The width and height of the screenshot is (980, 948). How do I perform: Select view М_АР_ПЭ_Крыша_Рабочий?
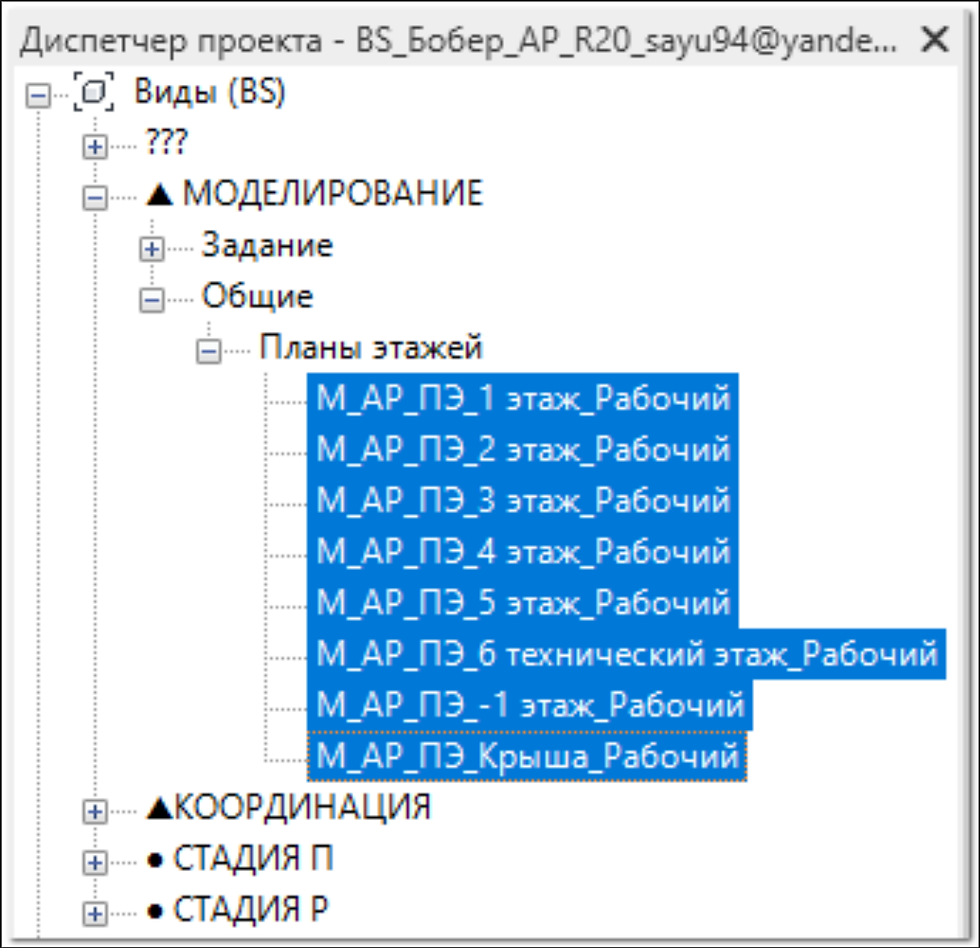point(527,757)
